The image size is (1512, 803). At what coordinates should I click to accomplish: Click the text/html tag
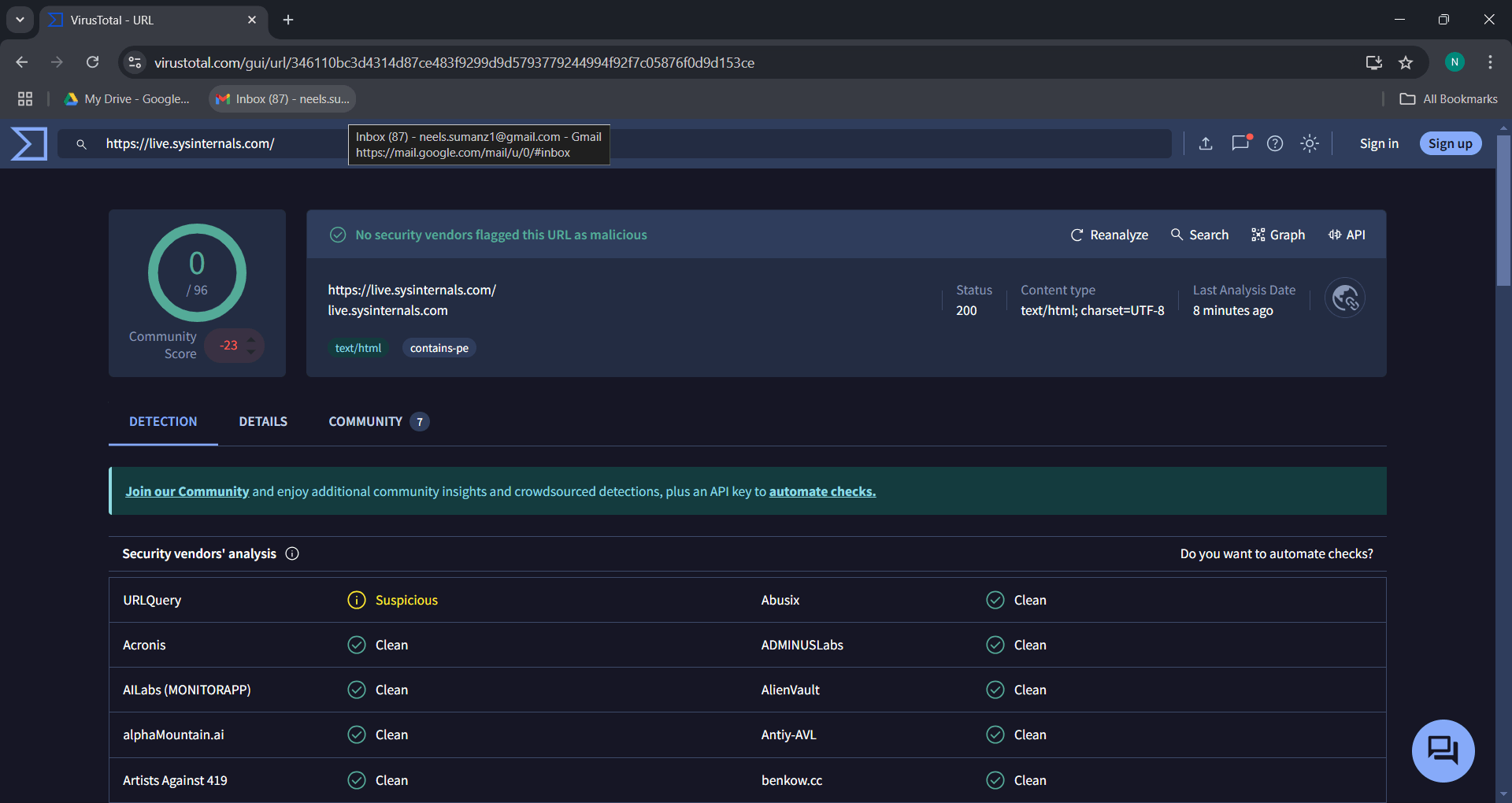click(x=358, y=348)
